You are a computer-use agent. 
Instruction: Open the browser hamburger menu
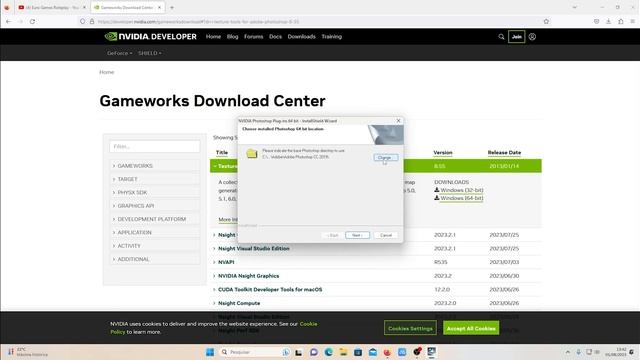tap(632, 21)
